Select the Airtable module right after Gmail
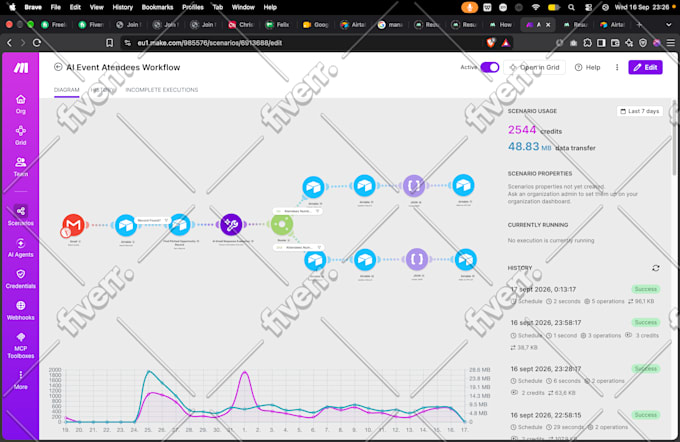Viewport: 680px width, 442px height. [x=126, y=225]
